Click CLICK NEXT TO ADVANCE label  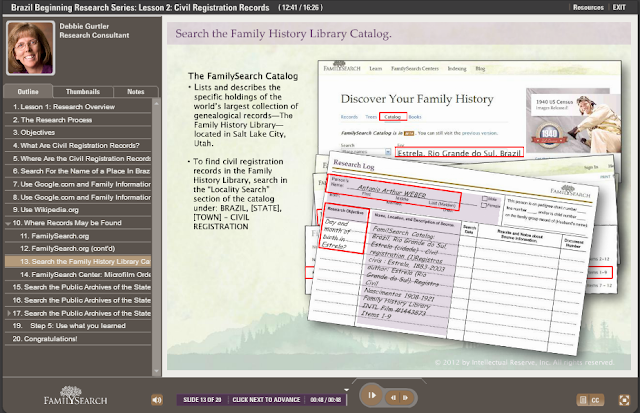[266, 400]
